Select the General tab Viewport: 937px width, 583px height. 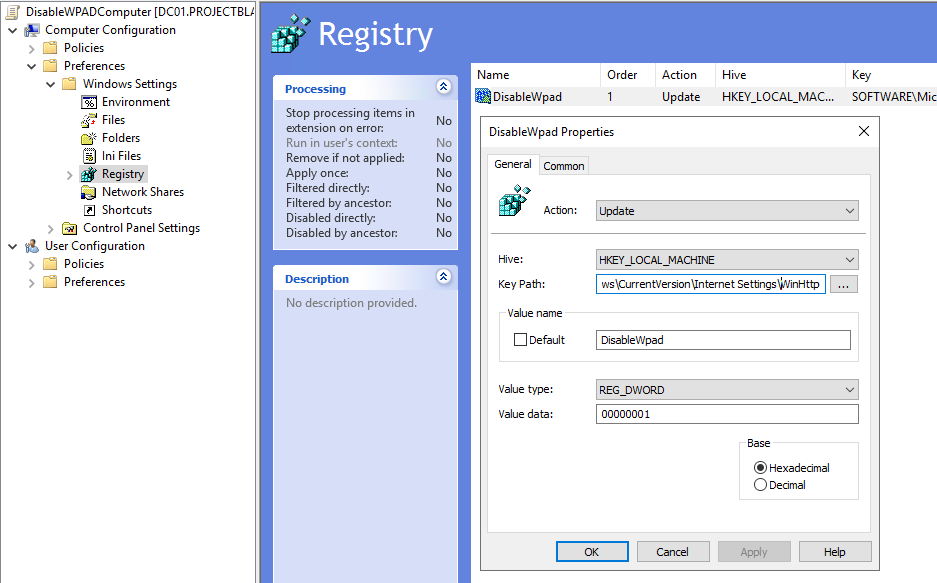click(513, 164)
